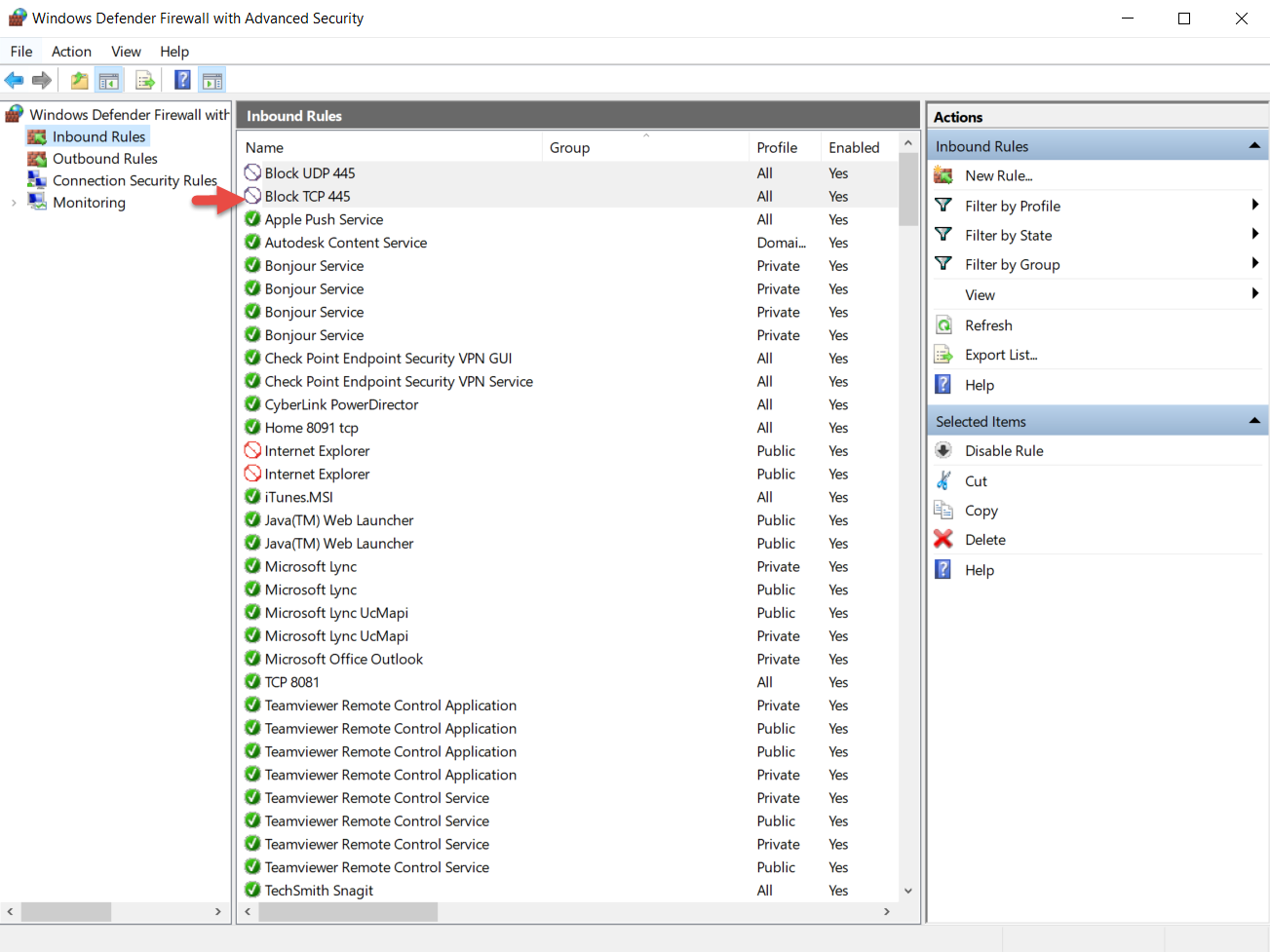Expand the Monitoring tree node
This screenshot has height=952, width=1270.
[14, 203]
